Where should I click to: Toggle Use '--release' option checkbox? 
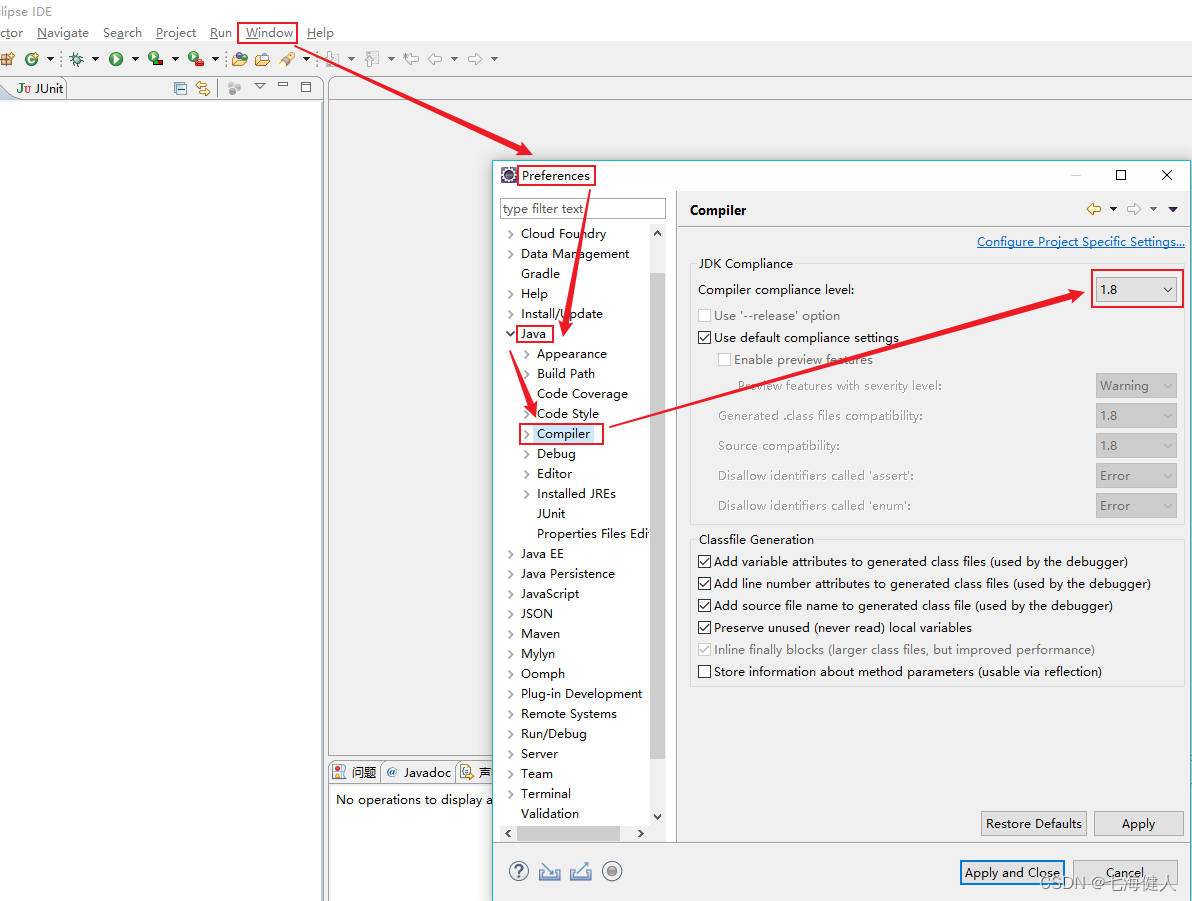pyautogui.click(x=705, y=316)
